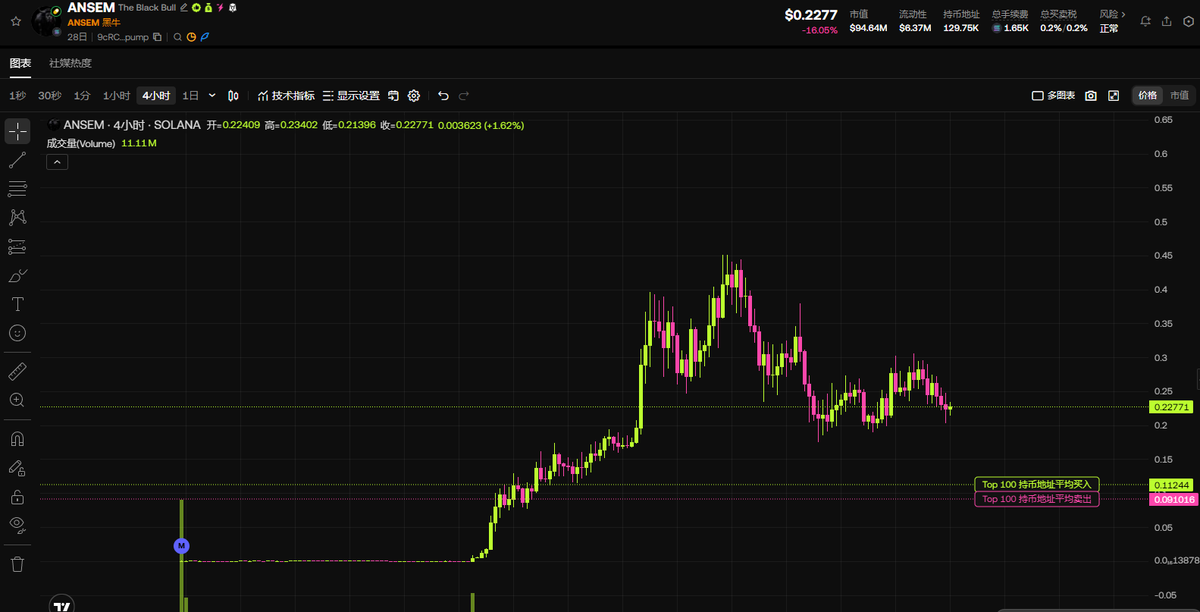This screenshot has width=1200, height=612.
Task: Click the ANSEM token avatar image
Action: [x=46, y=21]
